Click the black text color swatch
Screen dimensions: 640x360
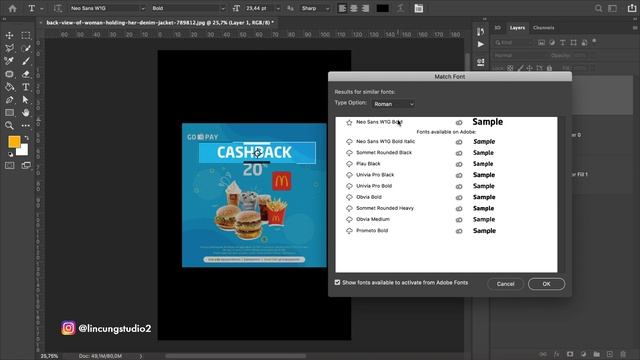(382, 8)
